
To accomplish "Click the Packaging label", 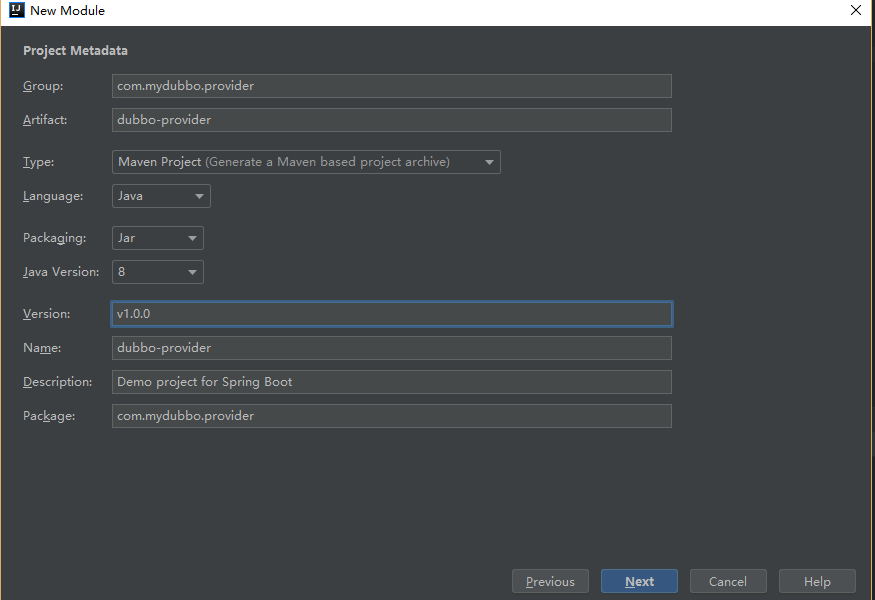I will 55,238.
